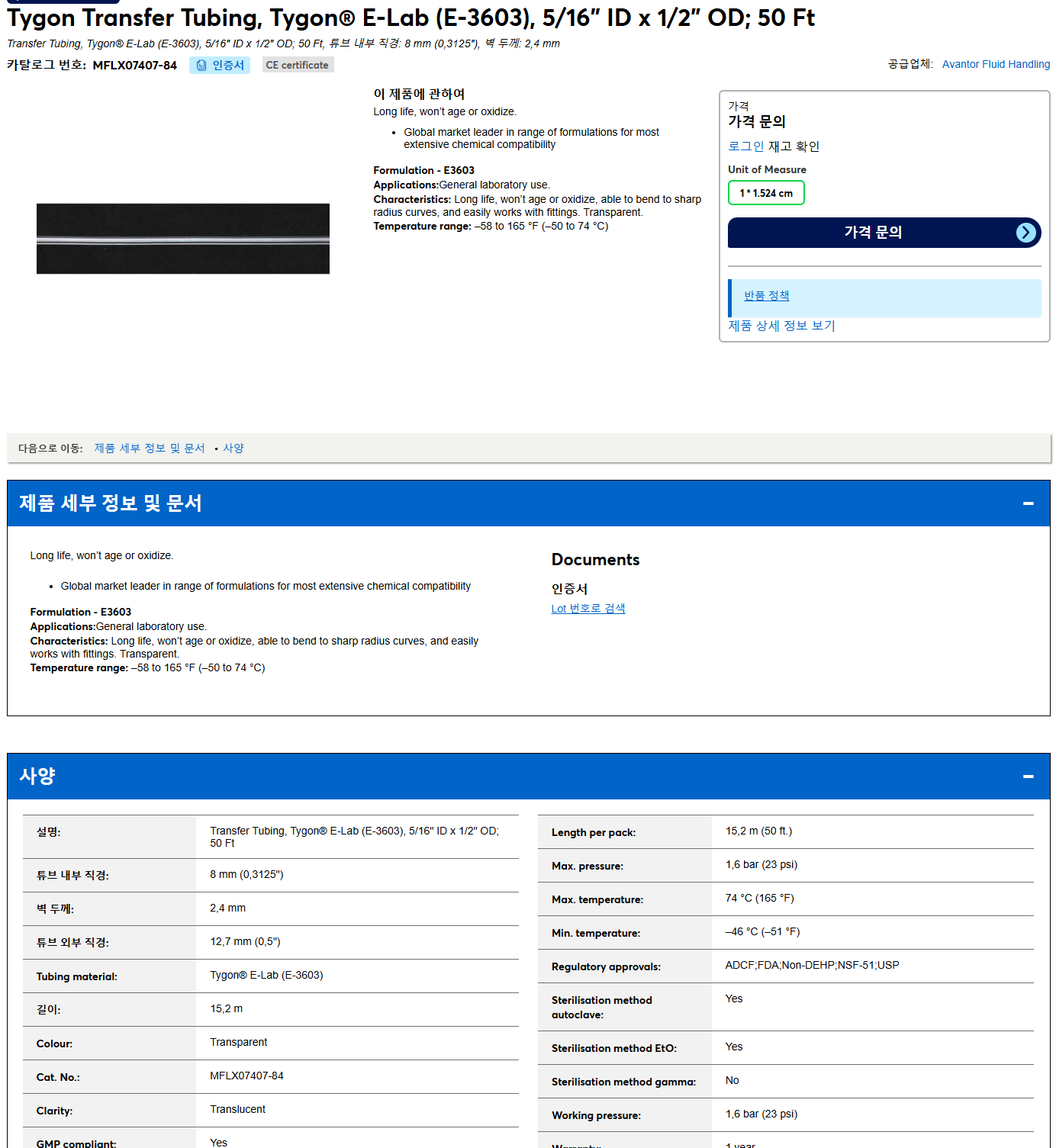Click the 12,7 mm (0,5") outer diameter value
This screenshot has width=1056, height=1148.
pos(245,942)
